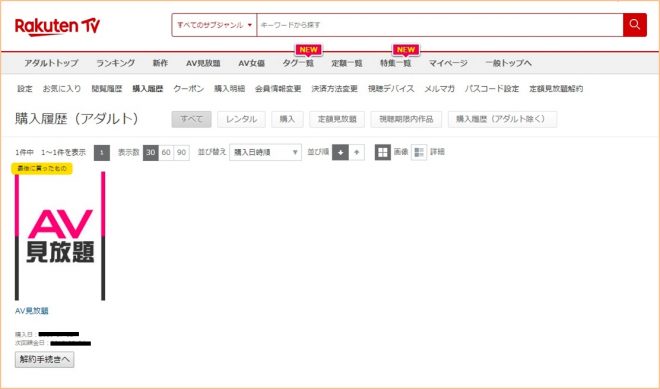
Task: Select the すべて filter tab
Action: coord(192,119)
